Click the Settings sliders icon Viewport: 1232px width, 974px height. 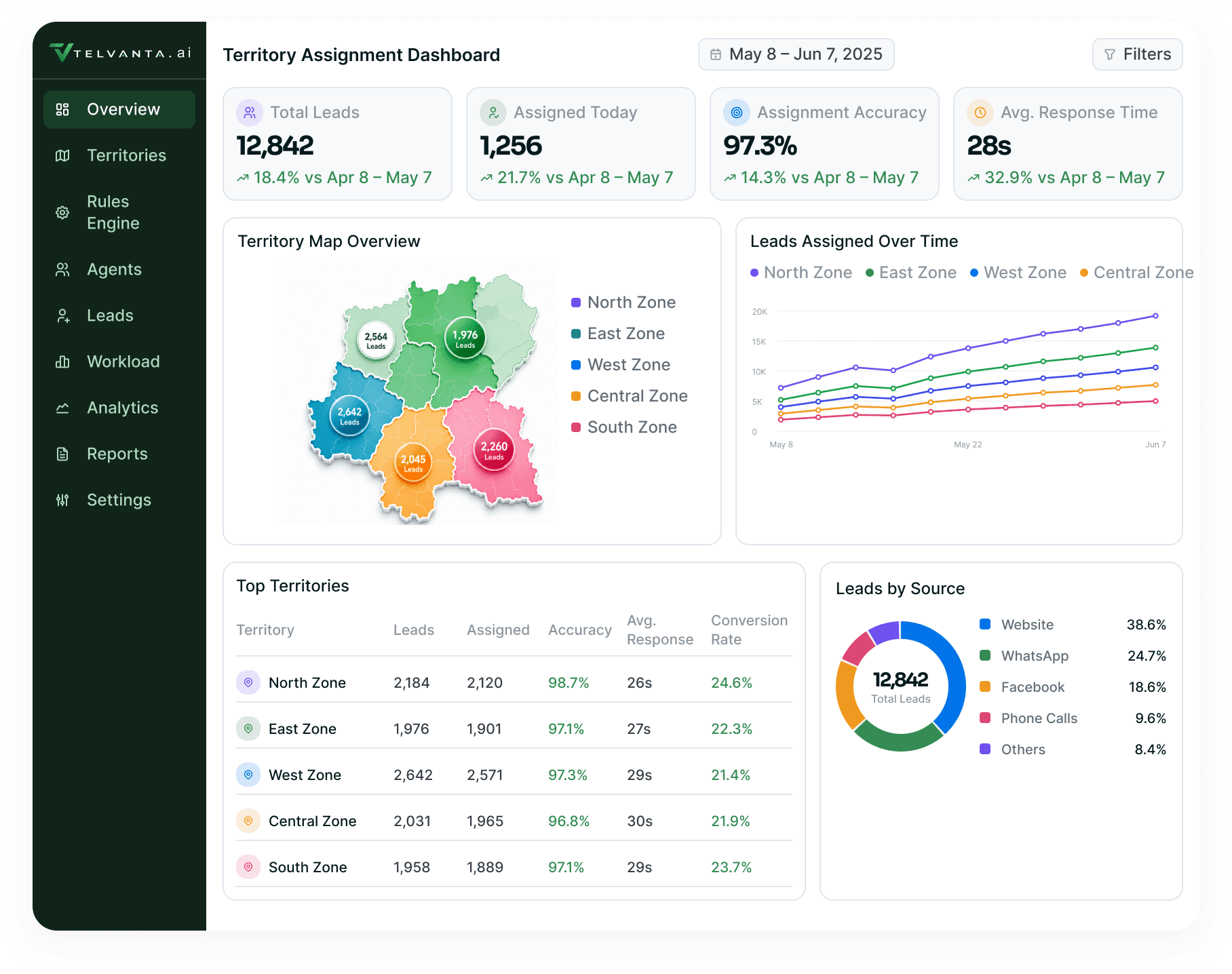point(62,500)
